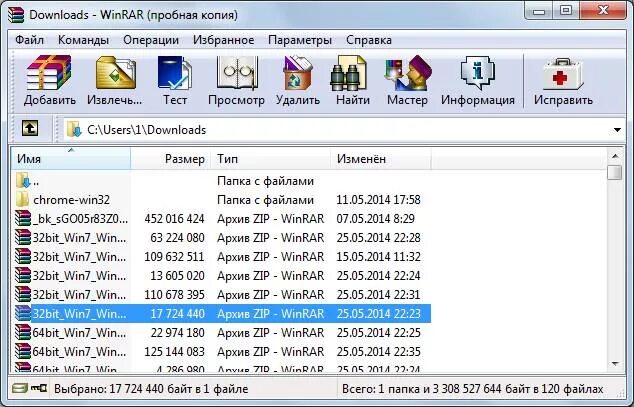
Task: Click the date 25.05.2014 22:25
Action: point(378,333)
